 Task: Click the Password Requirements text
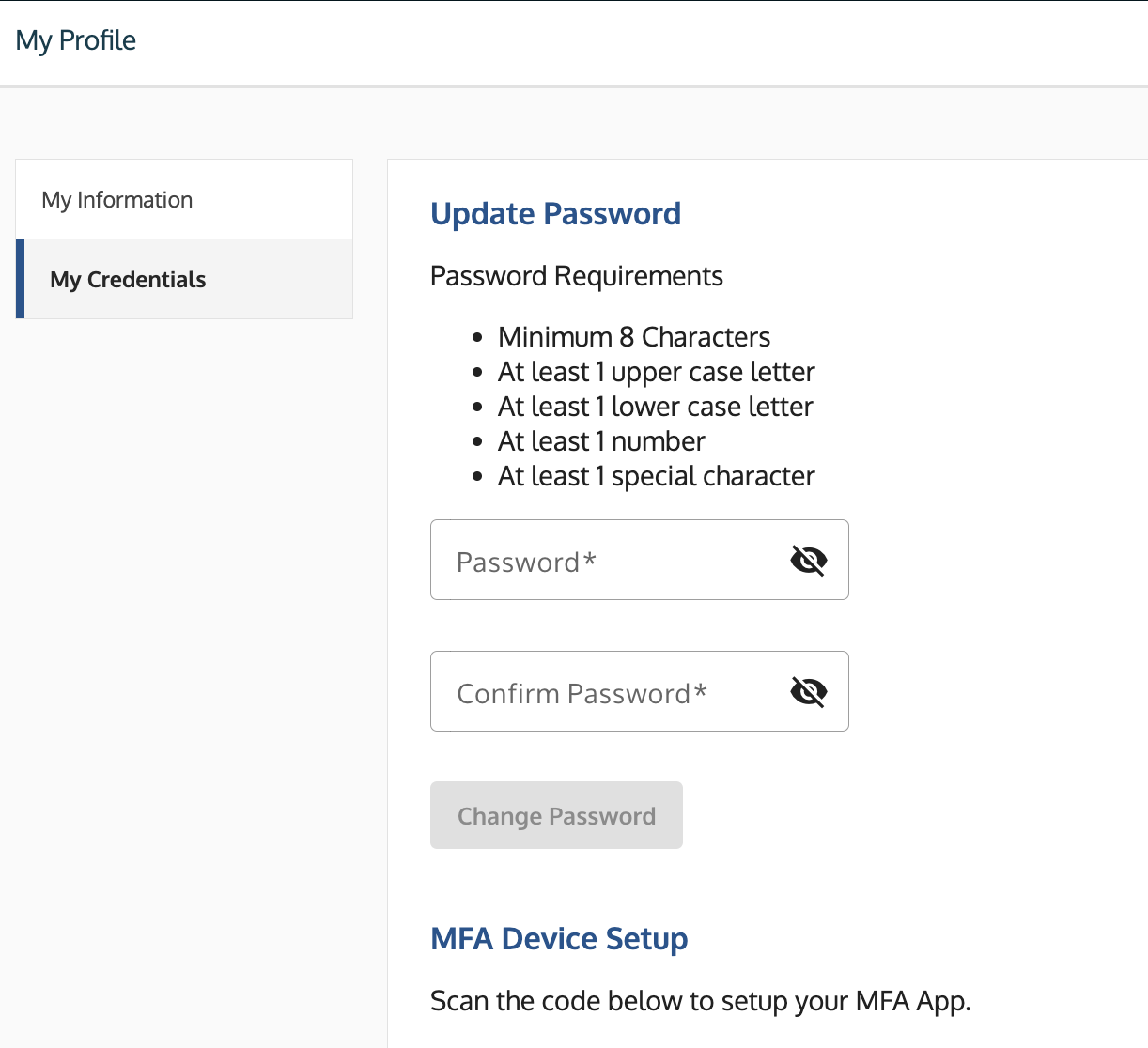pos(576,275)
